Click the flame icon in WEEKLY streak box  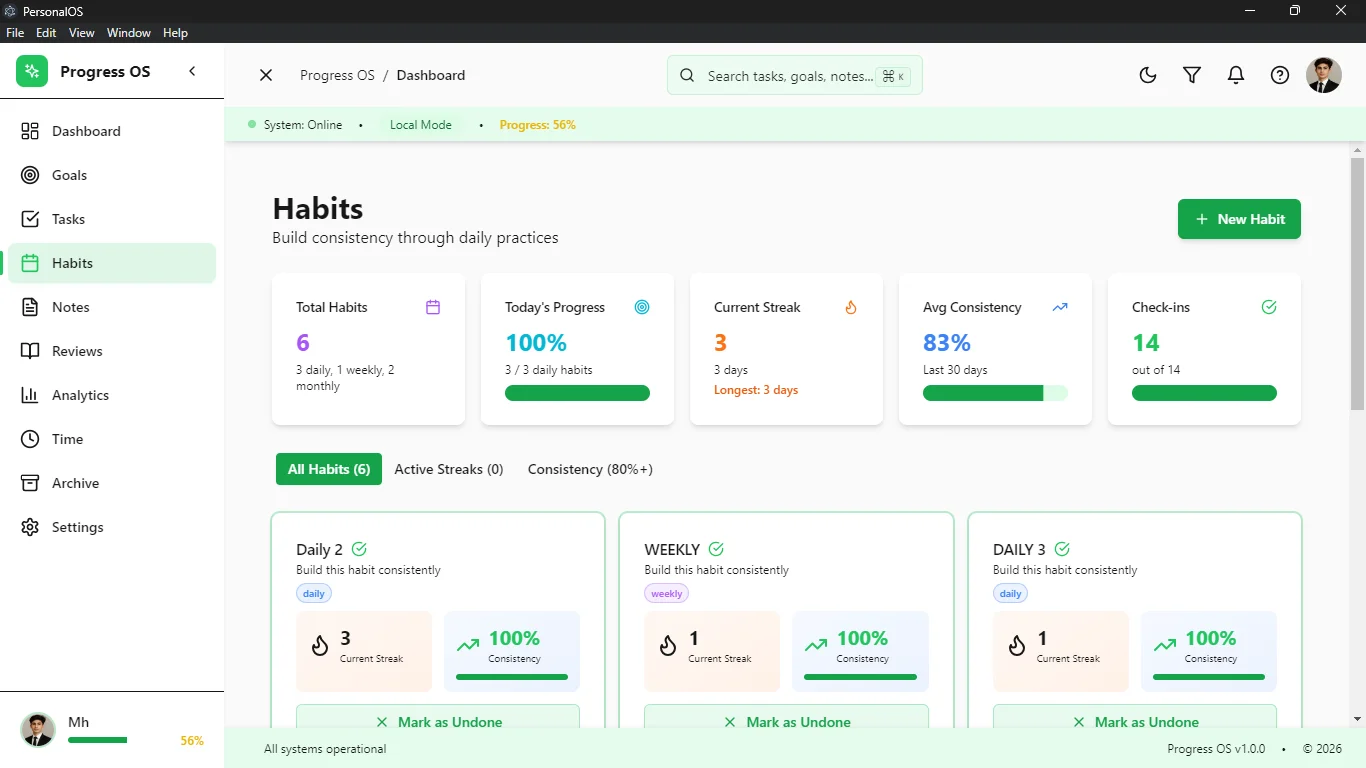[668, 646]
